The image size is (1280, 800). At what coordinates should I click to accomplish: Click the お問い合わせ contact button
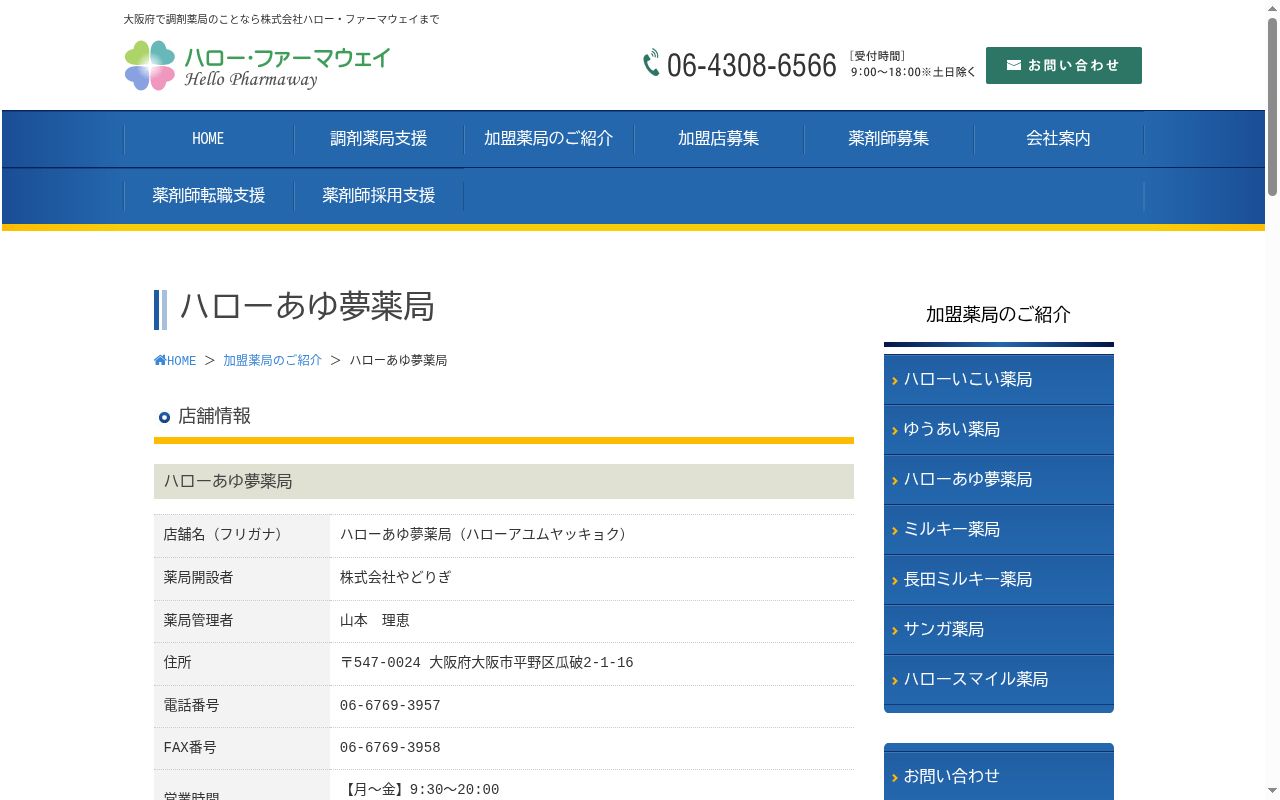pyautogui.click(x=1064, y=65)
